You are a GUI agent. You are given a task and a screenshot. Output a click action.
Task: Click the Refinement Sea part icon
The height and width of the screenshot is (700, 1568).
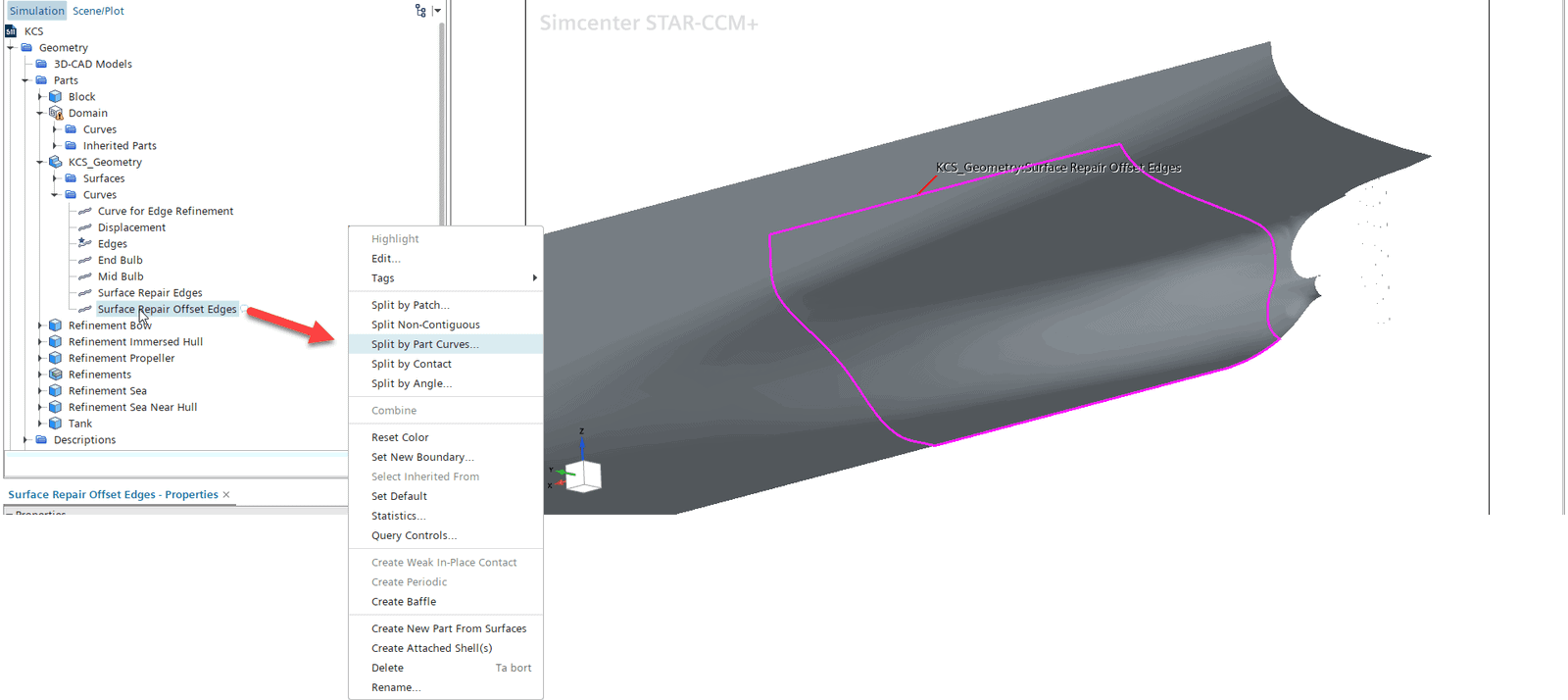coord(56,390)
